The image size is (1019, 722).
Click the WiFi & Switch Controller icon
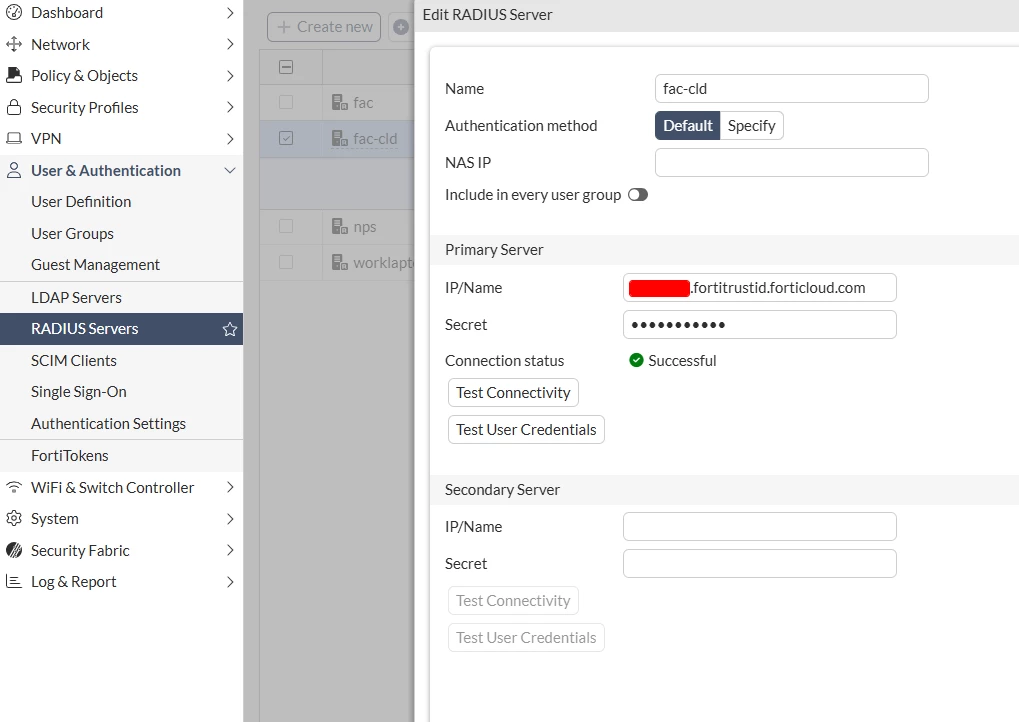coord(14,487)
